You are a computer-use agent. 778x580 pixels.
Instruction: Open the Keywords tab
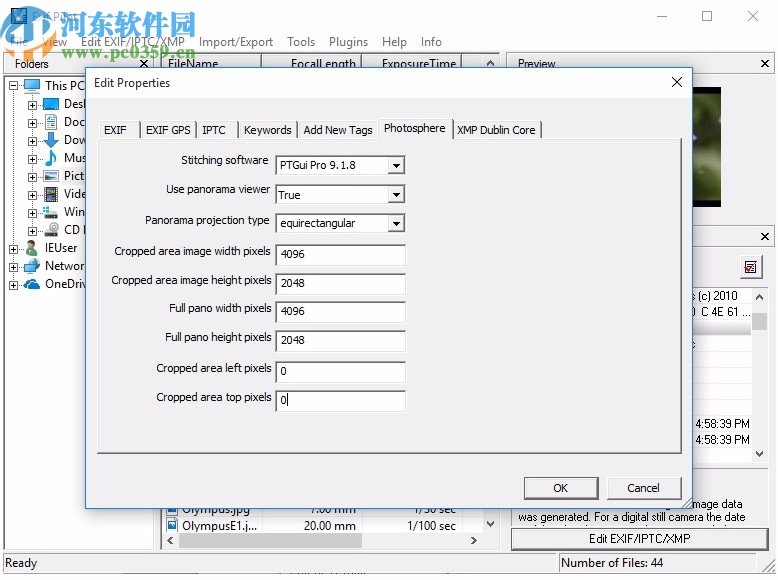(267, 130)
